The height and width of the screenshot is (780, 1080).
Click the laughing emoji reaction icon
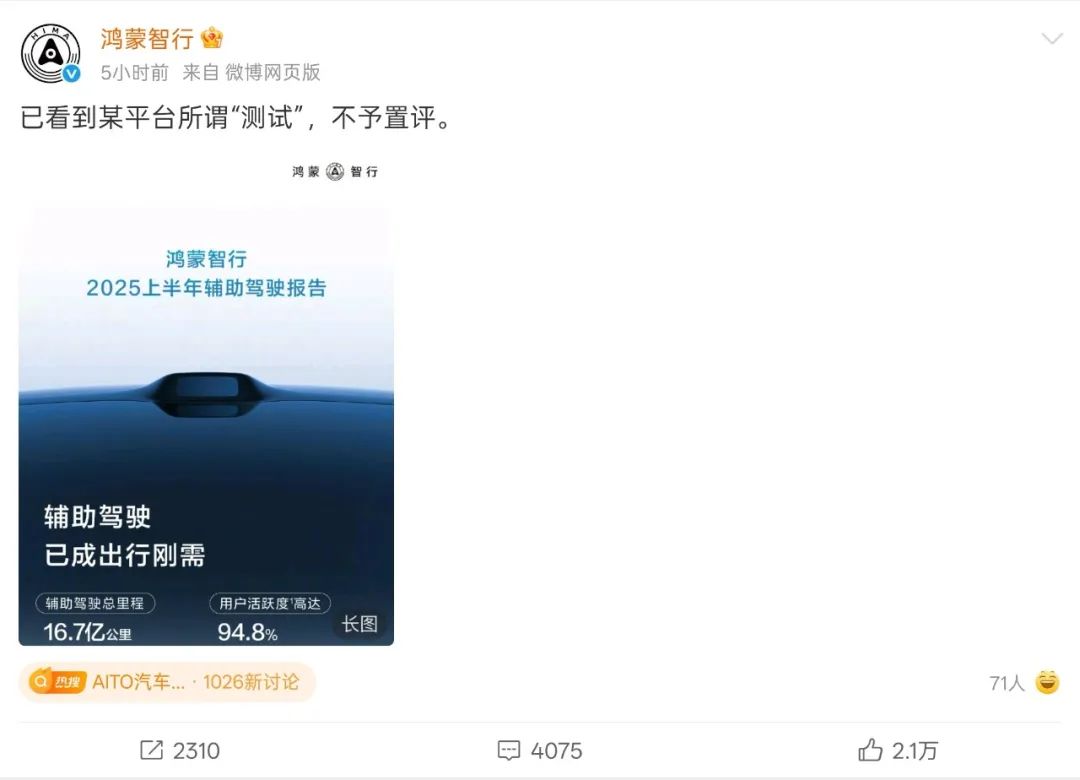pos(1048,682)
